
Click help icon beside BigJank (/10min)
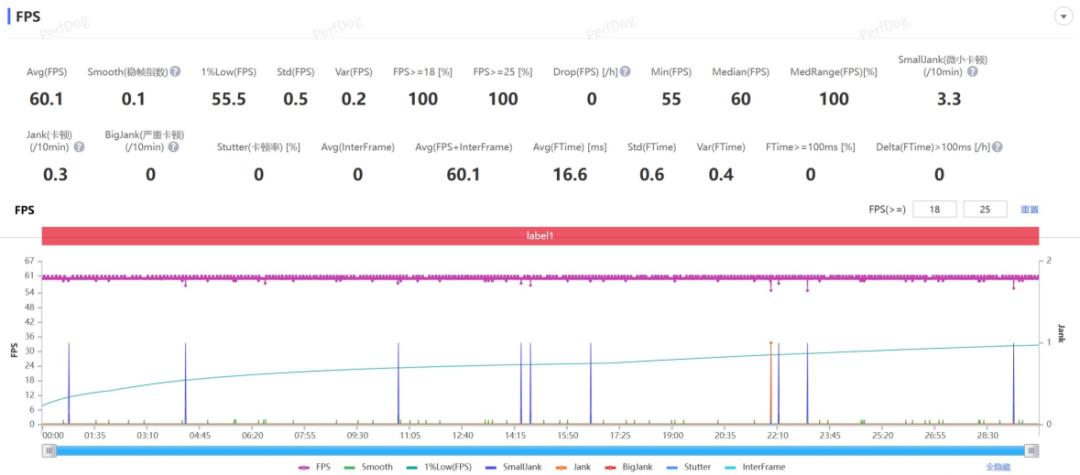(x=173, y=147)
